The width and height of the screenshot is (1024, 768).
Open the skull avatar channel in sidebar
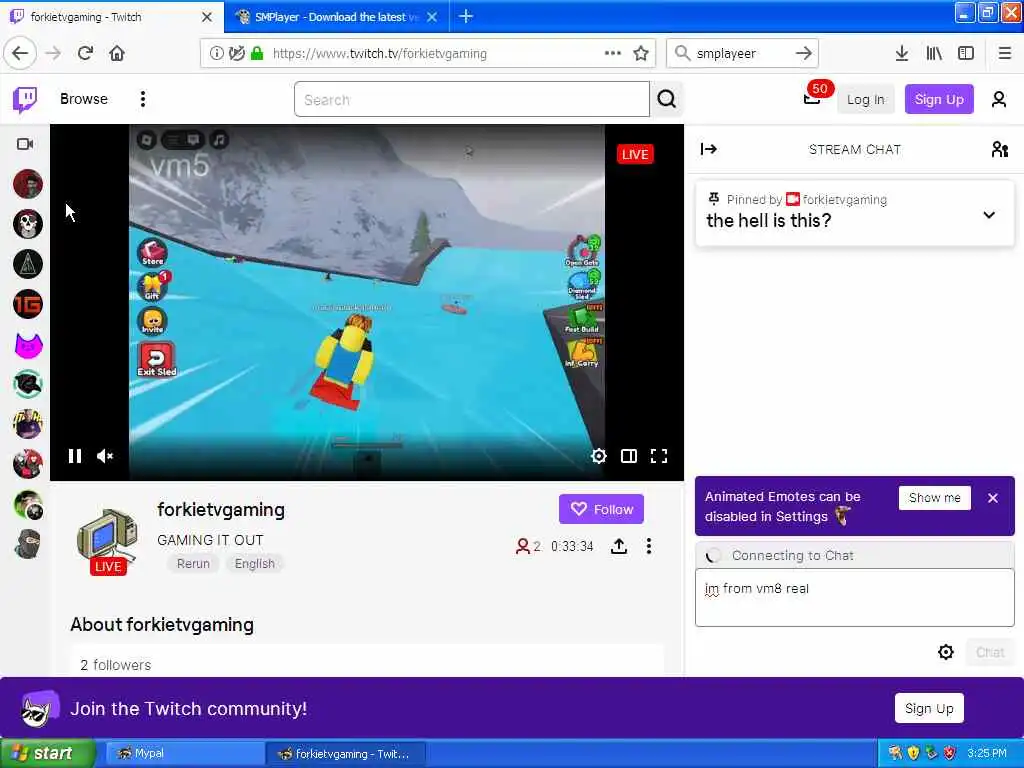[28, 224]
